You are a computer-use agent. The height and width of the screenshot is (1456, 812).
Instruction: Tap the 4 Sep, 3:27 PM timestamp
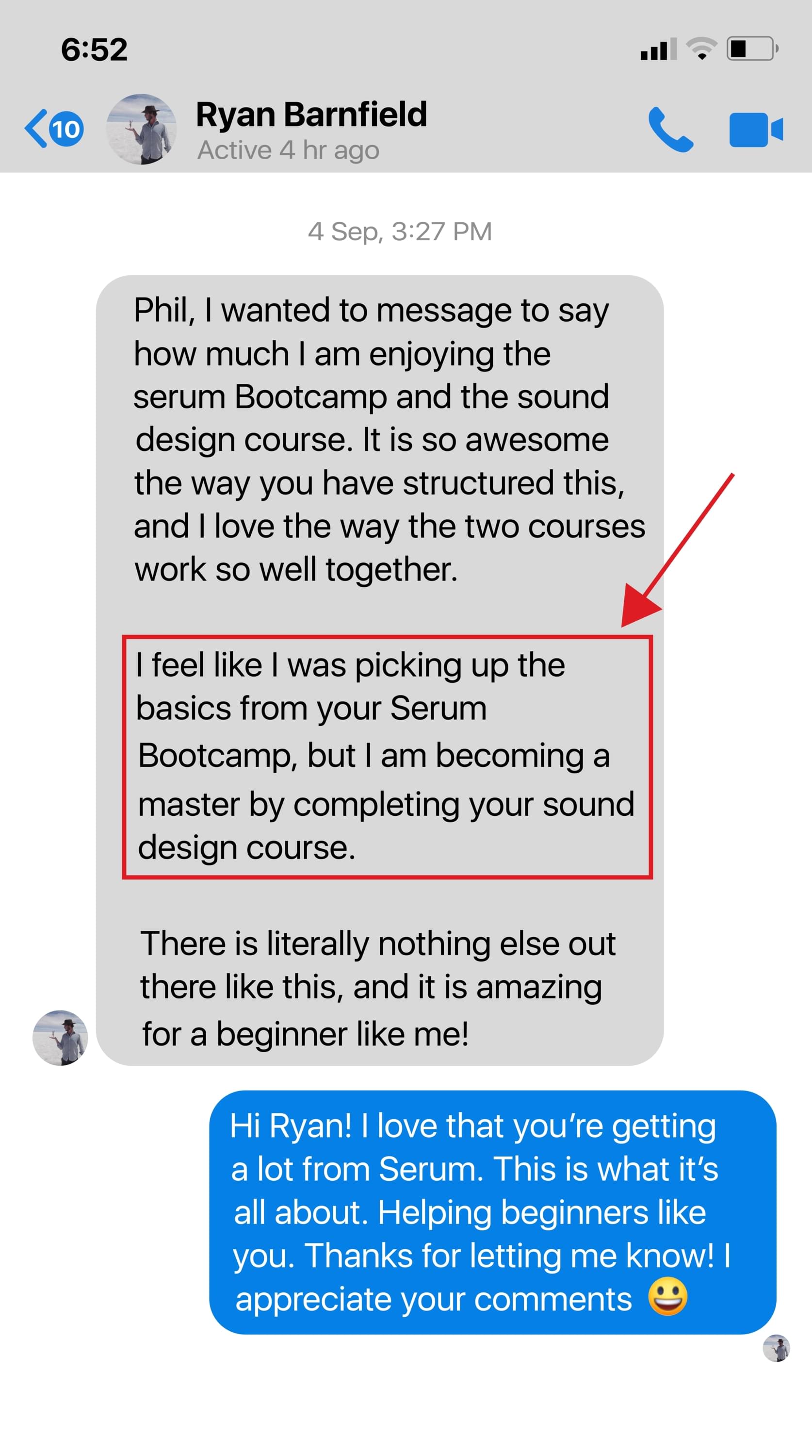(x=400, y=232)
